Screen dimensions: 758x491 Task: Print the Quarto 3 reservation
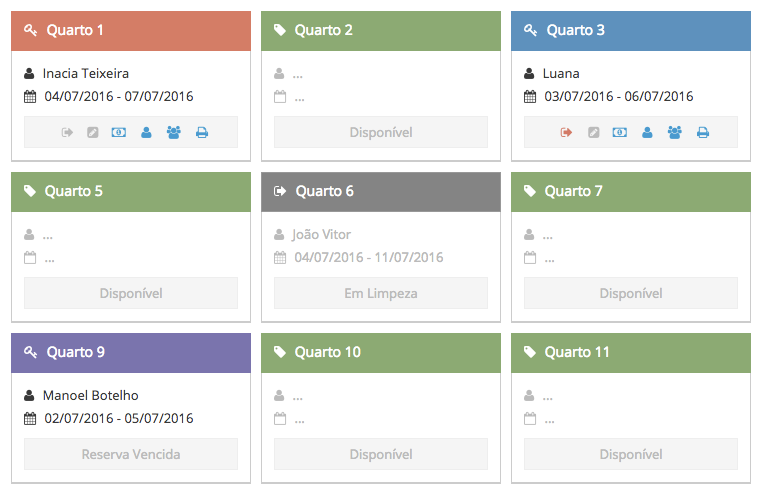703,132
